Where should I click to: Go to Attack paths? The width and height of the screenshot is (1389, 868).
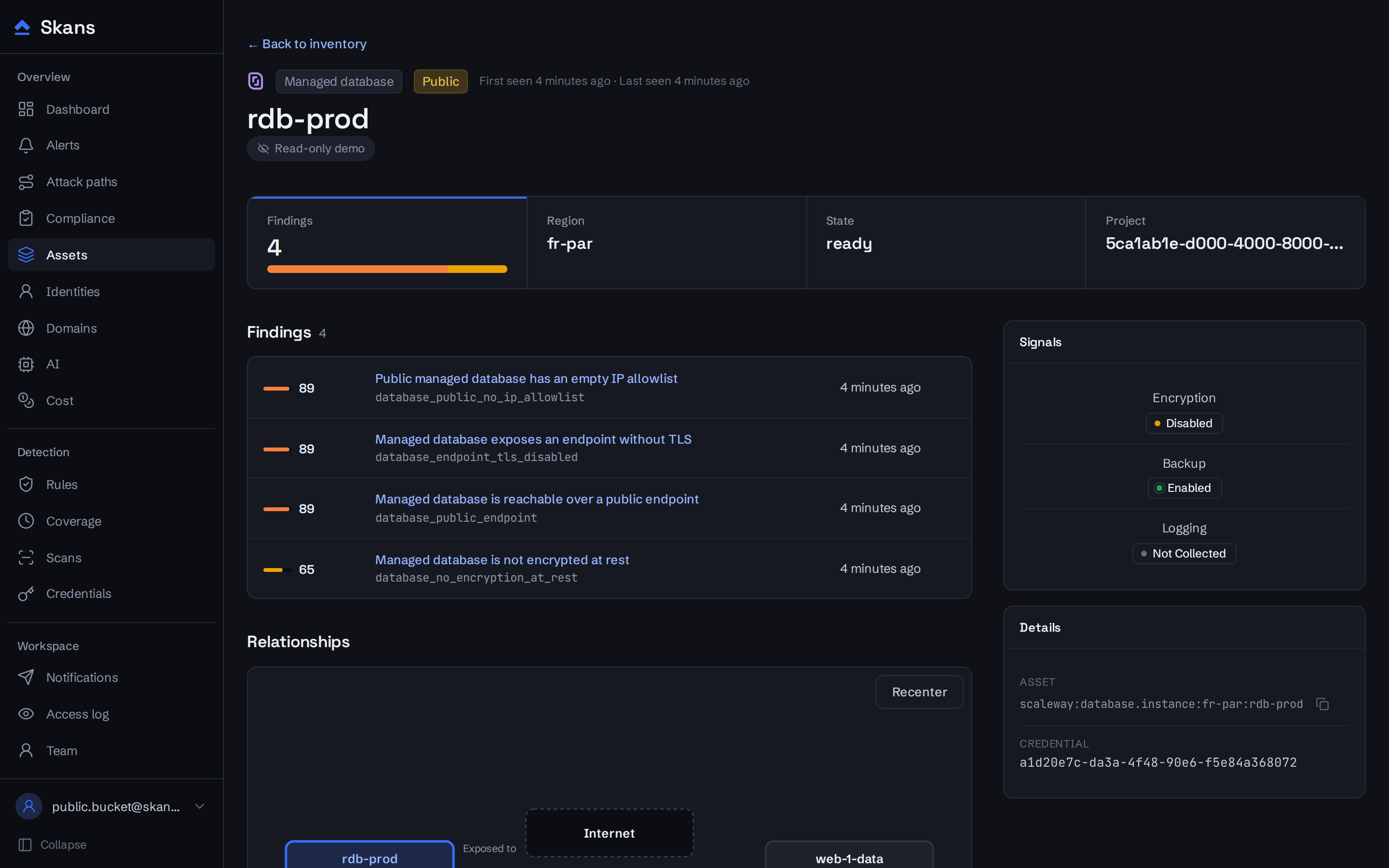coord(111,182)
